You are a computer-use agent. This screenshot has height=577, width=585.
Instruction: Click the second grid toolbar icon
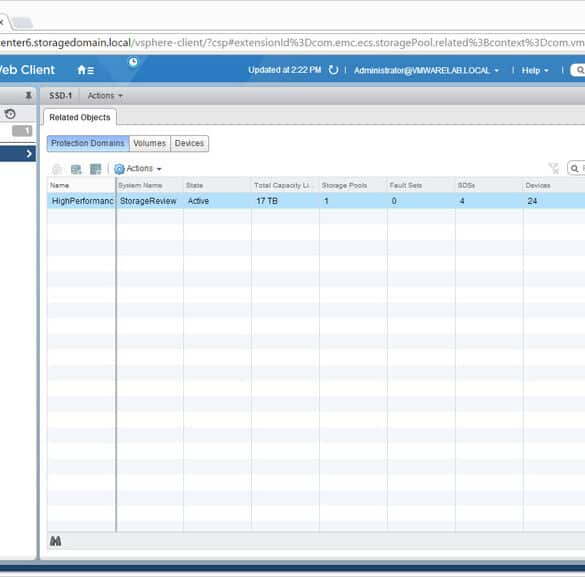click(76, 169)
